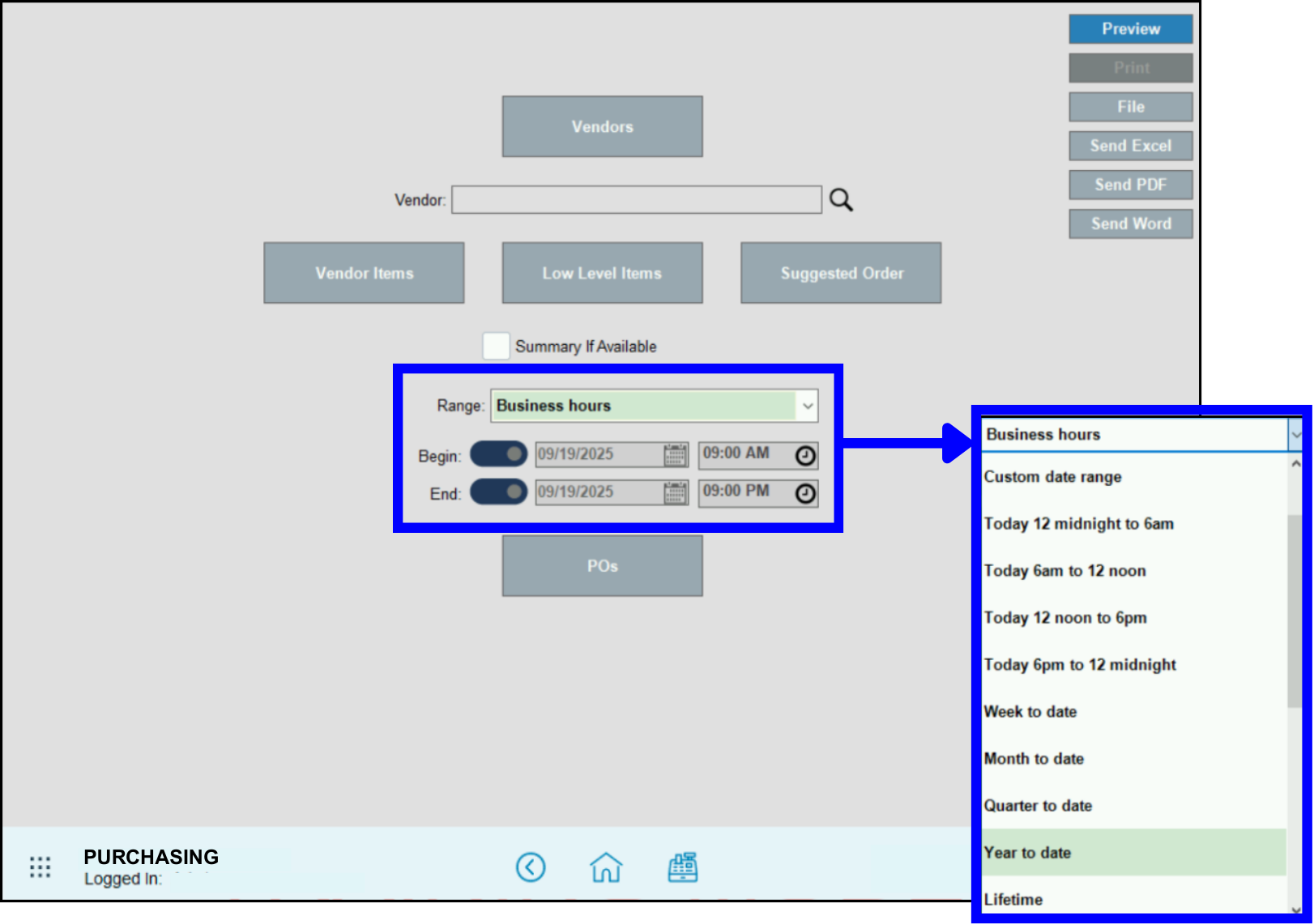
Task: Go back using the circled arrow icon
Action: click(x=531, y=867)
